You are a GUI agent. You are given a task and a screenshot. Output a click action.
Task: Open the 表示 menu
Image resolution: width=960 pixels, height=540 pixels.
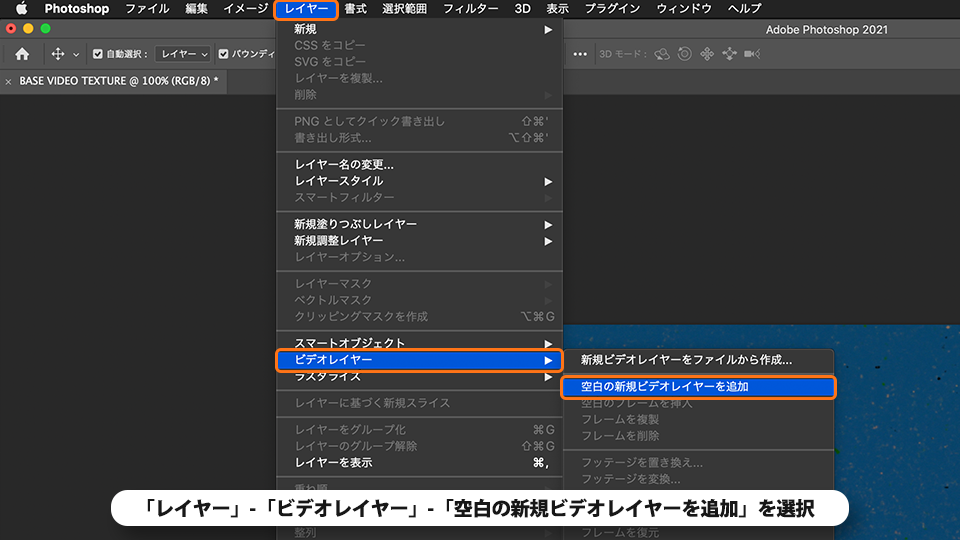point(557,9)
